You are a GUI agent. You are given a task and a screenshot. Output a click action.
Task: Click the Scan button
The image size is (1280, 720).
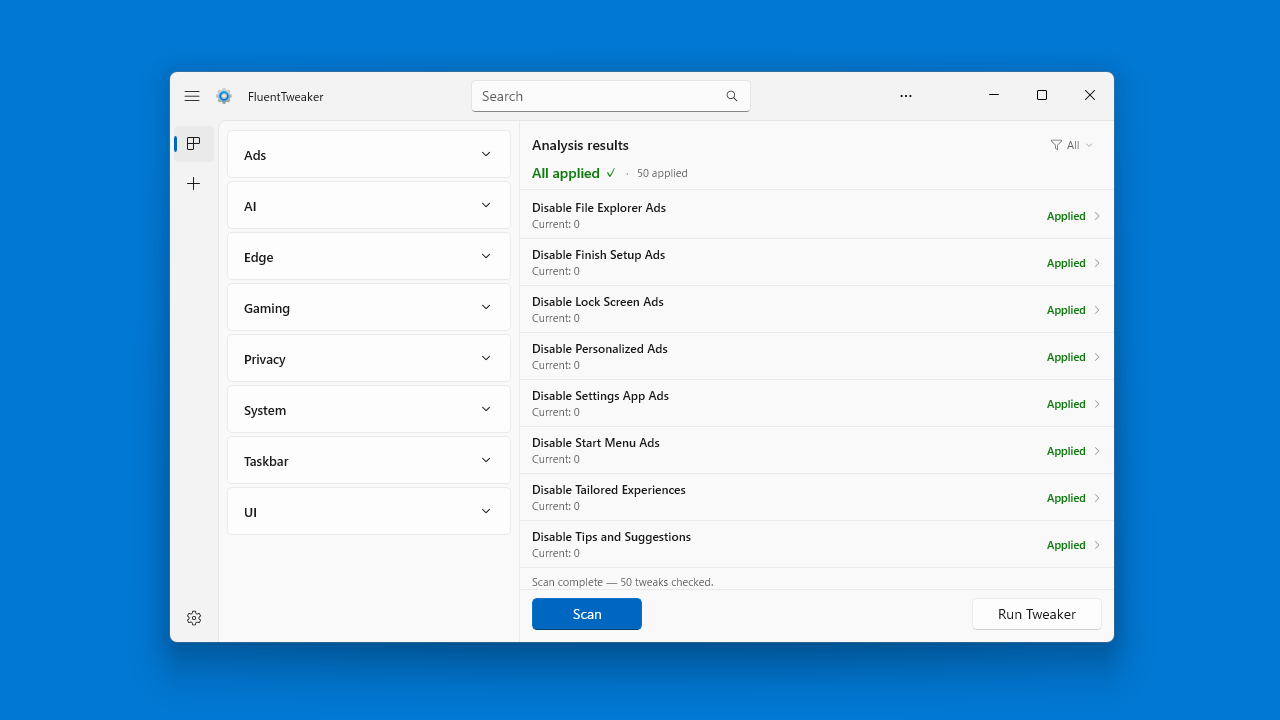point(587,614)
